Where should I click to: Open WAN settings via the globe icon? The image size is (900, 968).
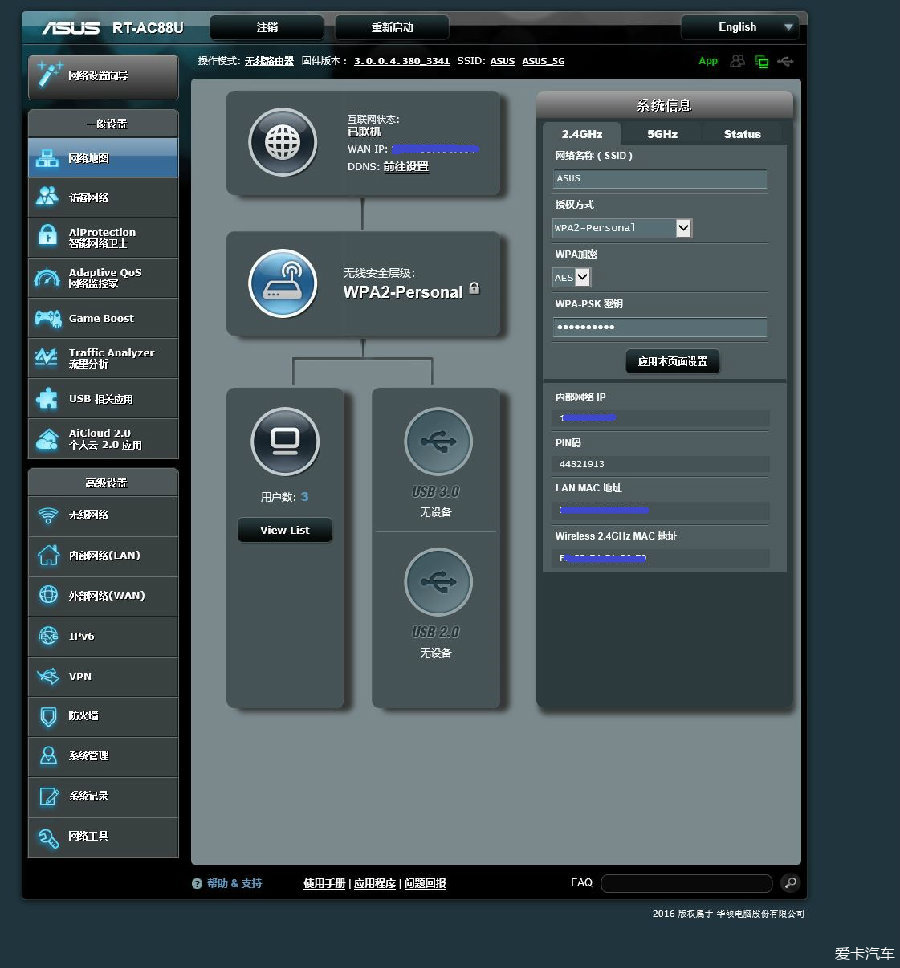pos(48,595)
